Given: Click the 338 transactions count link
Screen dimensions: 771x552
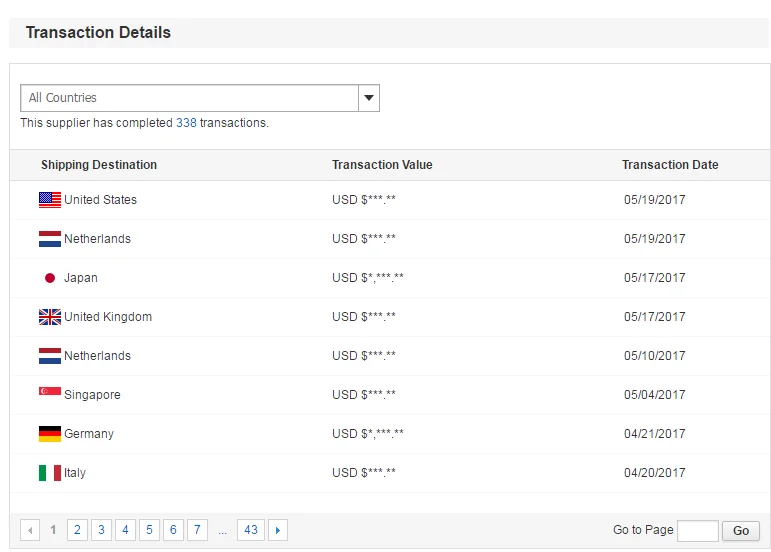Looking at the screenshot, I should (x=186, y=123).
